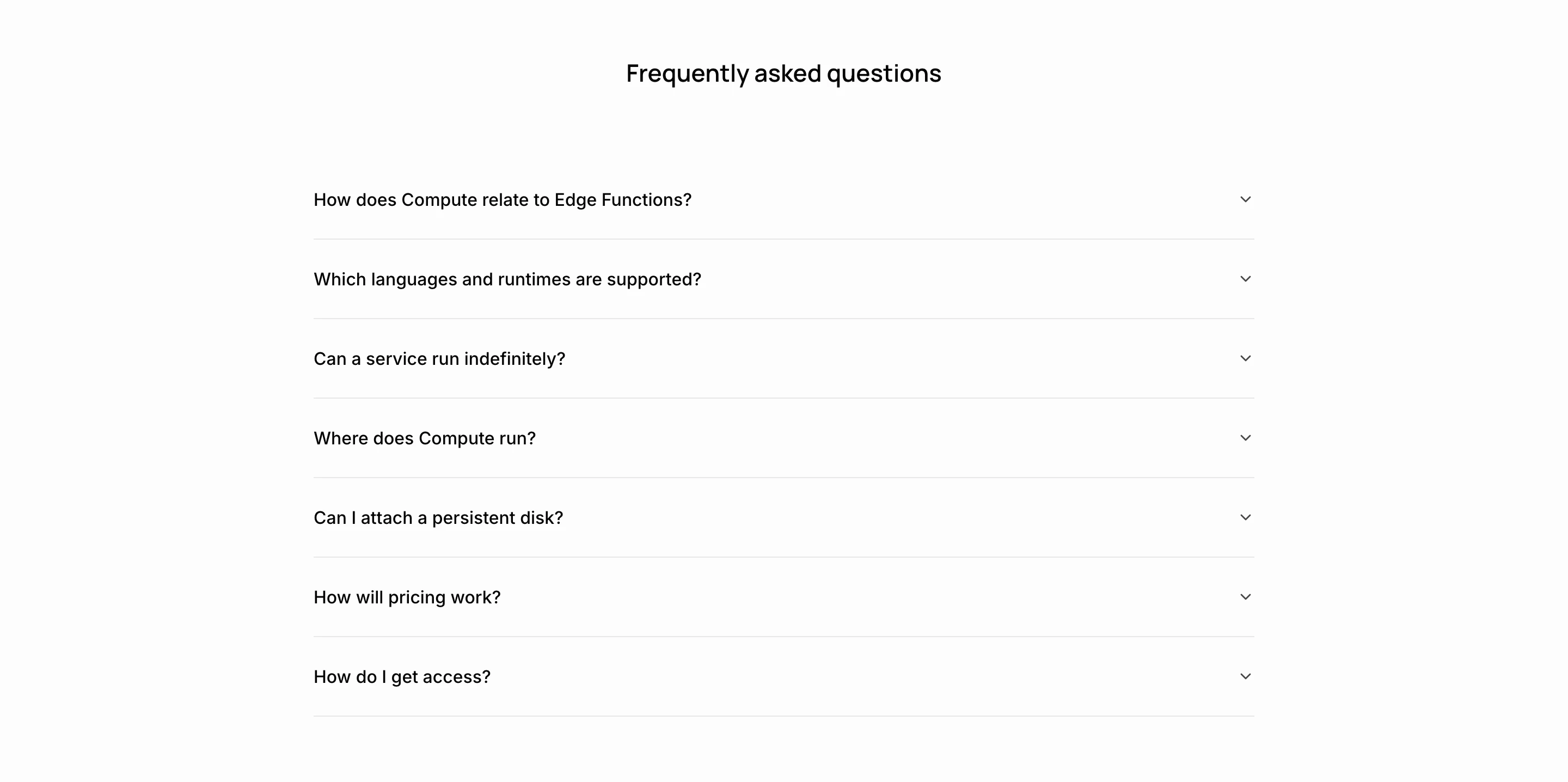Viewport: 1568px width, 782px height.
Task: Open the 'Can a service run indefinitely?' answer
Action: [783, 359]
